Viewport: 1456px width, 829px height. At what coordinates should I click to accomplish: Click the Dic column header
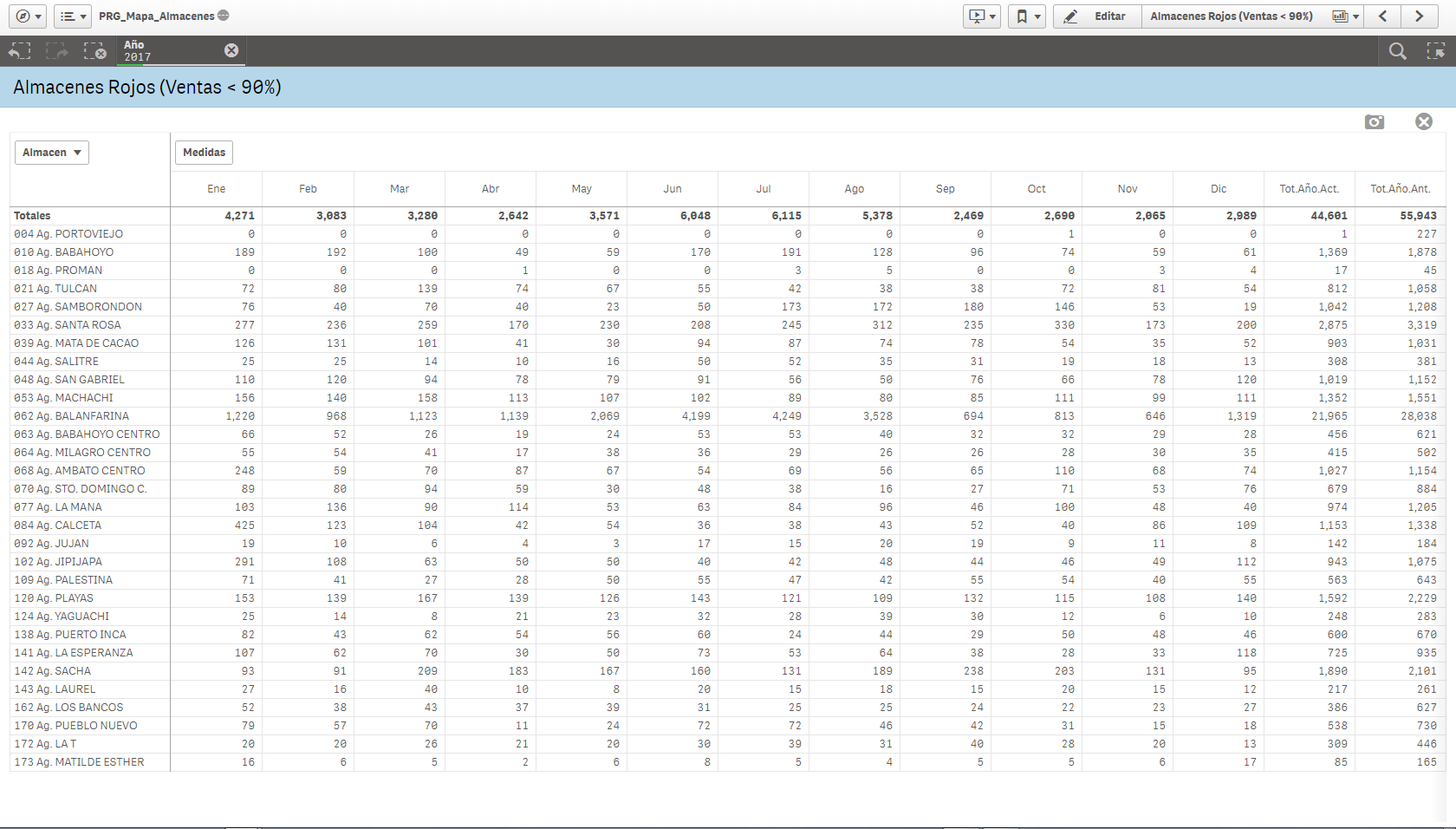click(1219, 189)
